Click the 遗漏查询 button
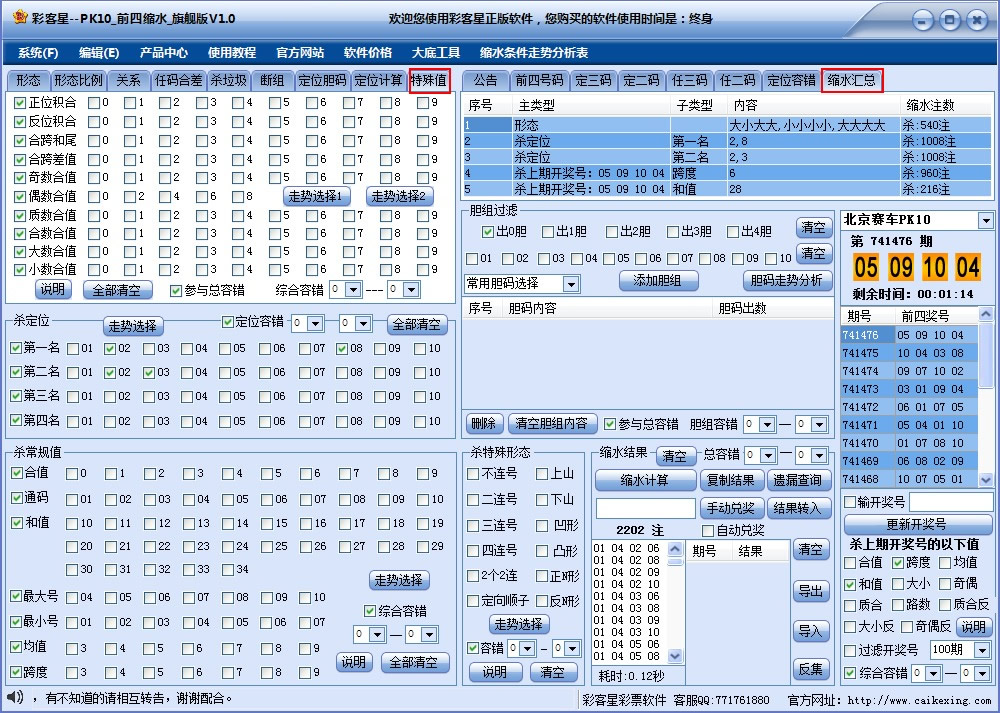1000x713 pixels. (799, 481)
